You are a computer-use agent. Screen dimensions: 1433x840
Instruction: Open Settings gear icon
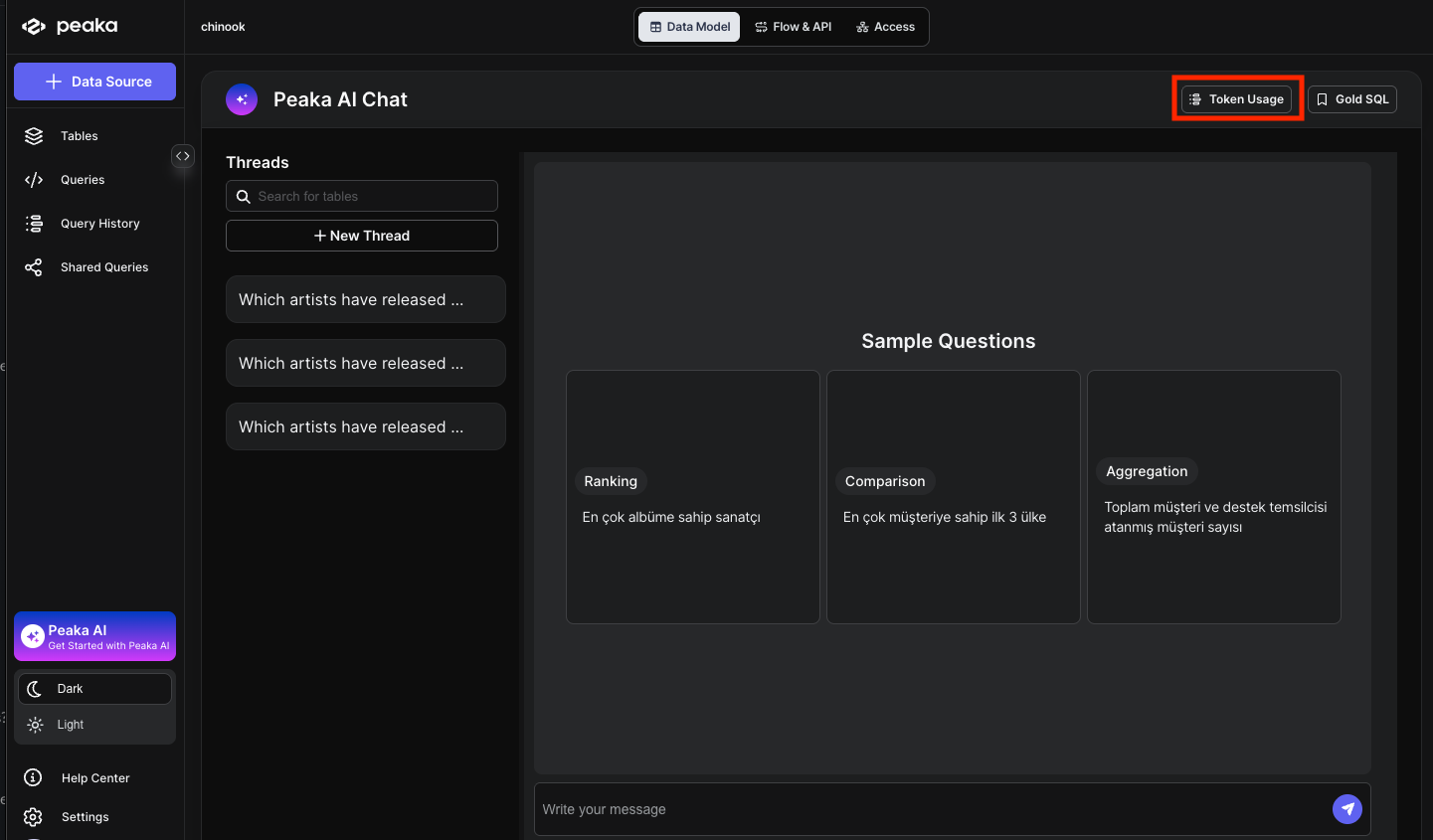point(33,817)
